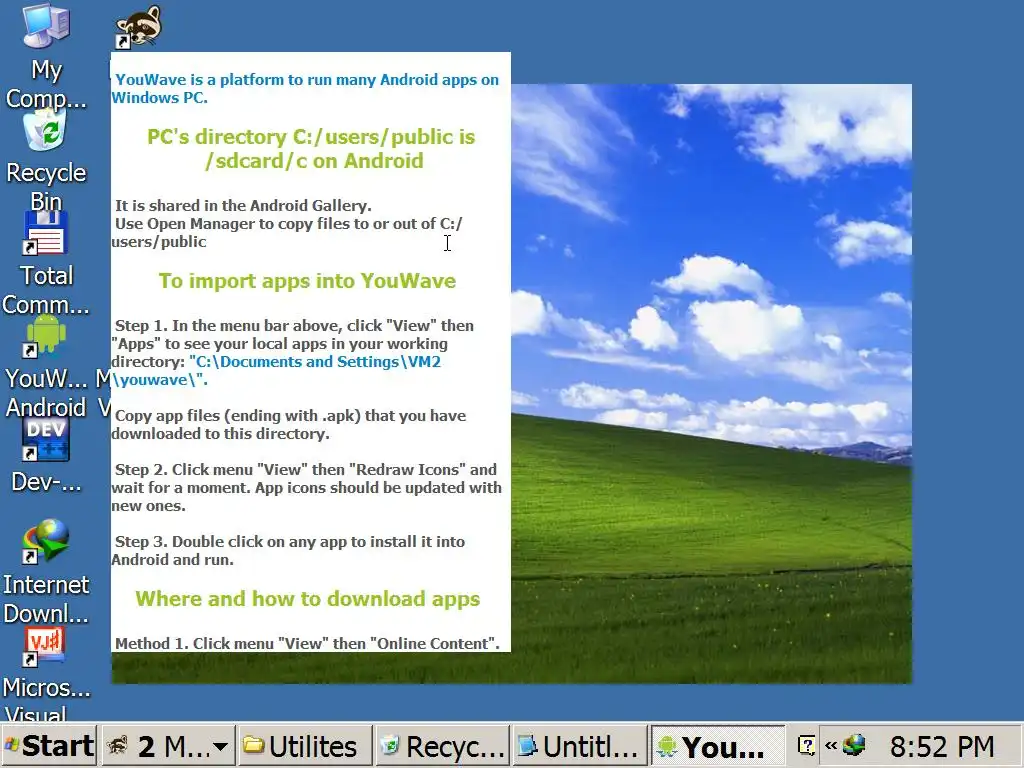Screen dimensions: 1024x768
Task: Click the 'YouWave is a platform' intro text
Action: (305, 89)
